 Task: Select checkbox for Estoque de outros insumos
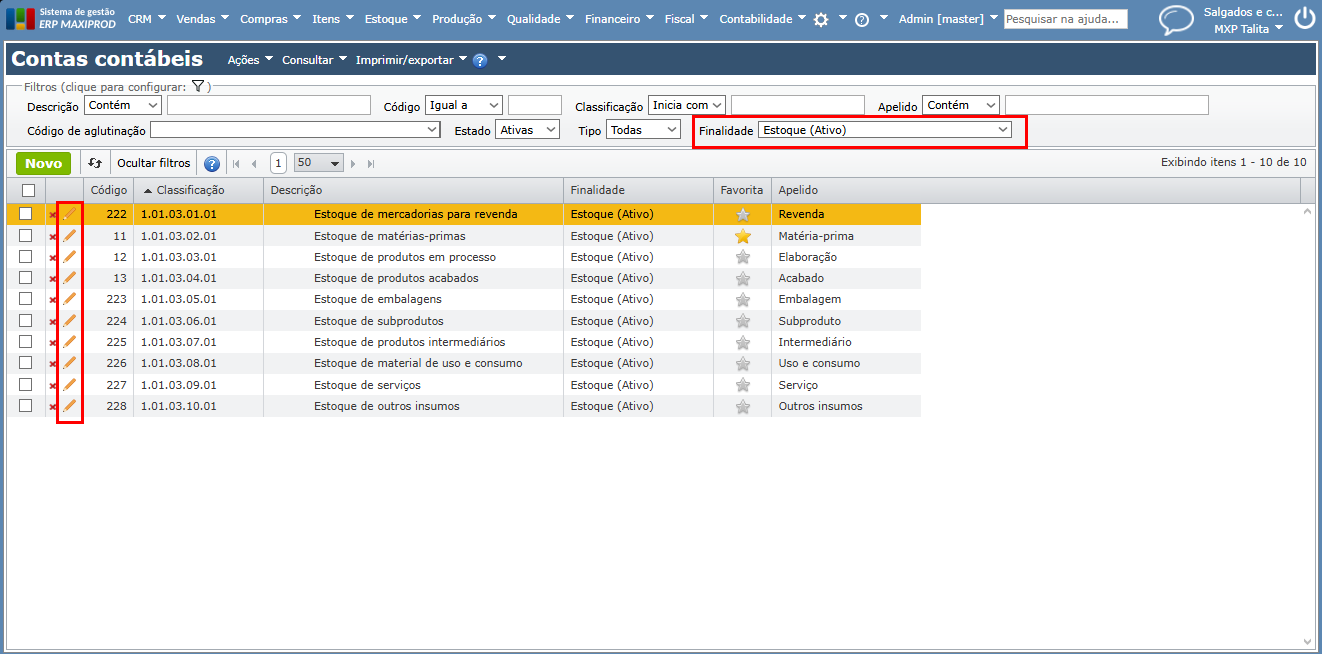click(x=26, y=406)
